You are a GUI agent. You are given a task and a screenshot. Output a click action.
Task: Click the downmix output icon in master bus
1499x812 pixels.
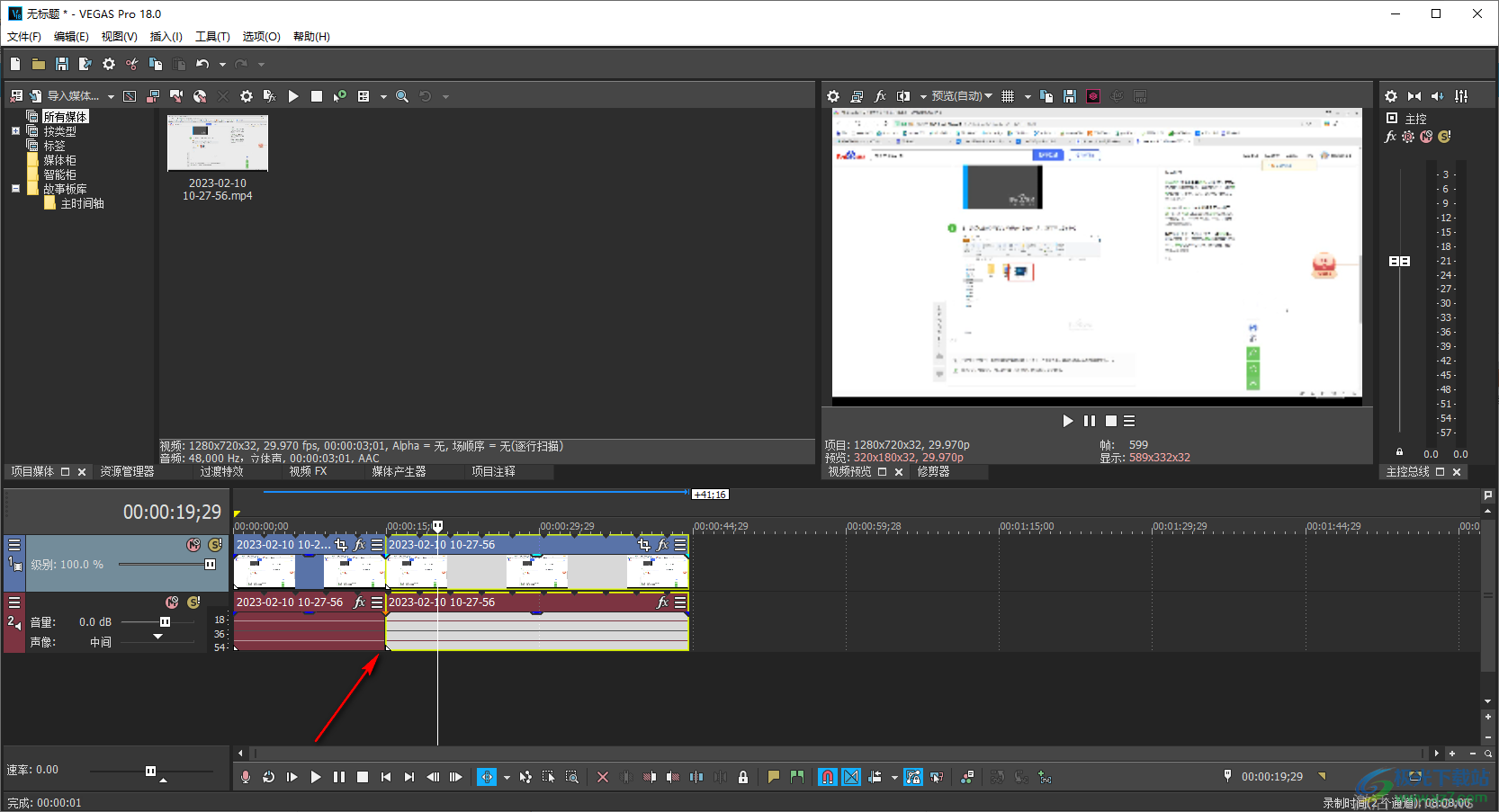(x=1414, y=96)
